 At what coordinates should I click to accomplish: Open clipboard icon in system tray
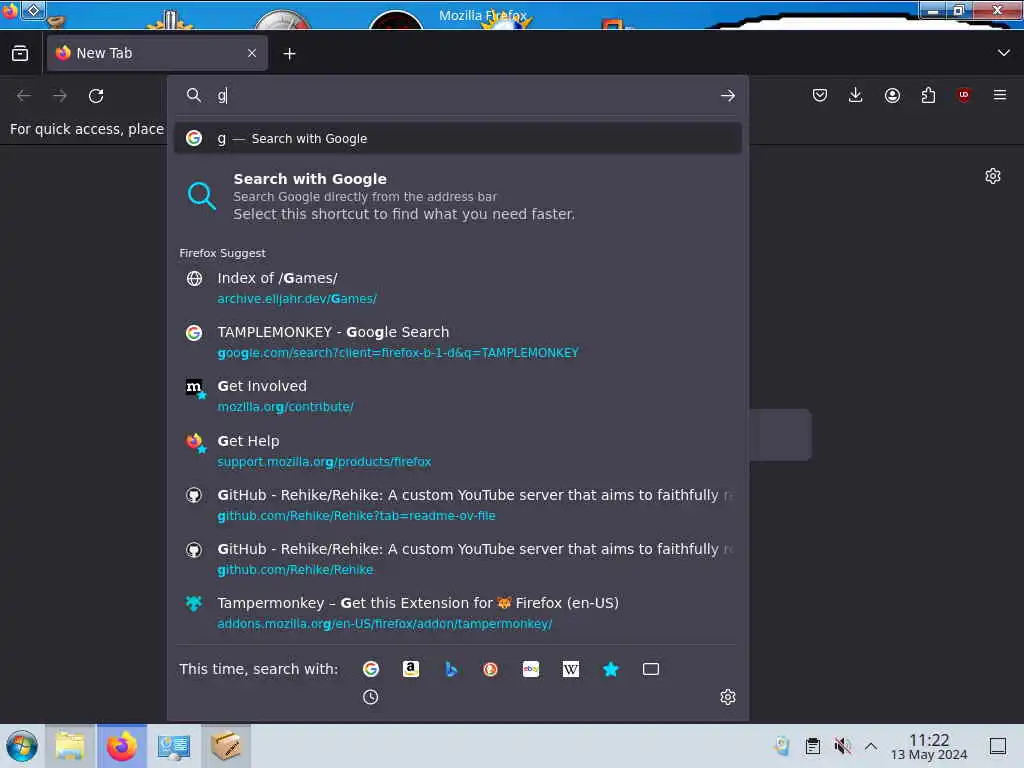(812, 746)
